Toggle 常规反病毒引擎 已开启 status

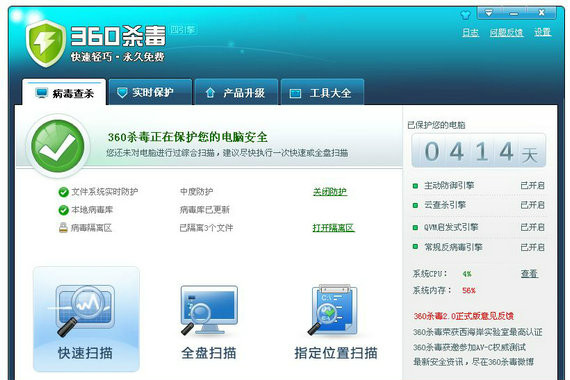[532, 247]
